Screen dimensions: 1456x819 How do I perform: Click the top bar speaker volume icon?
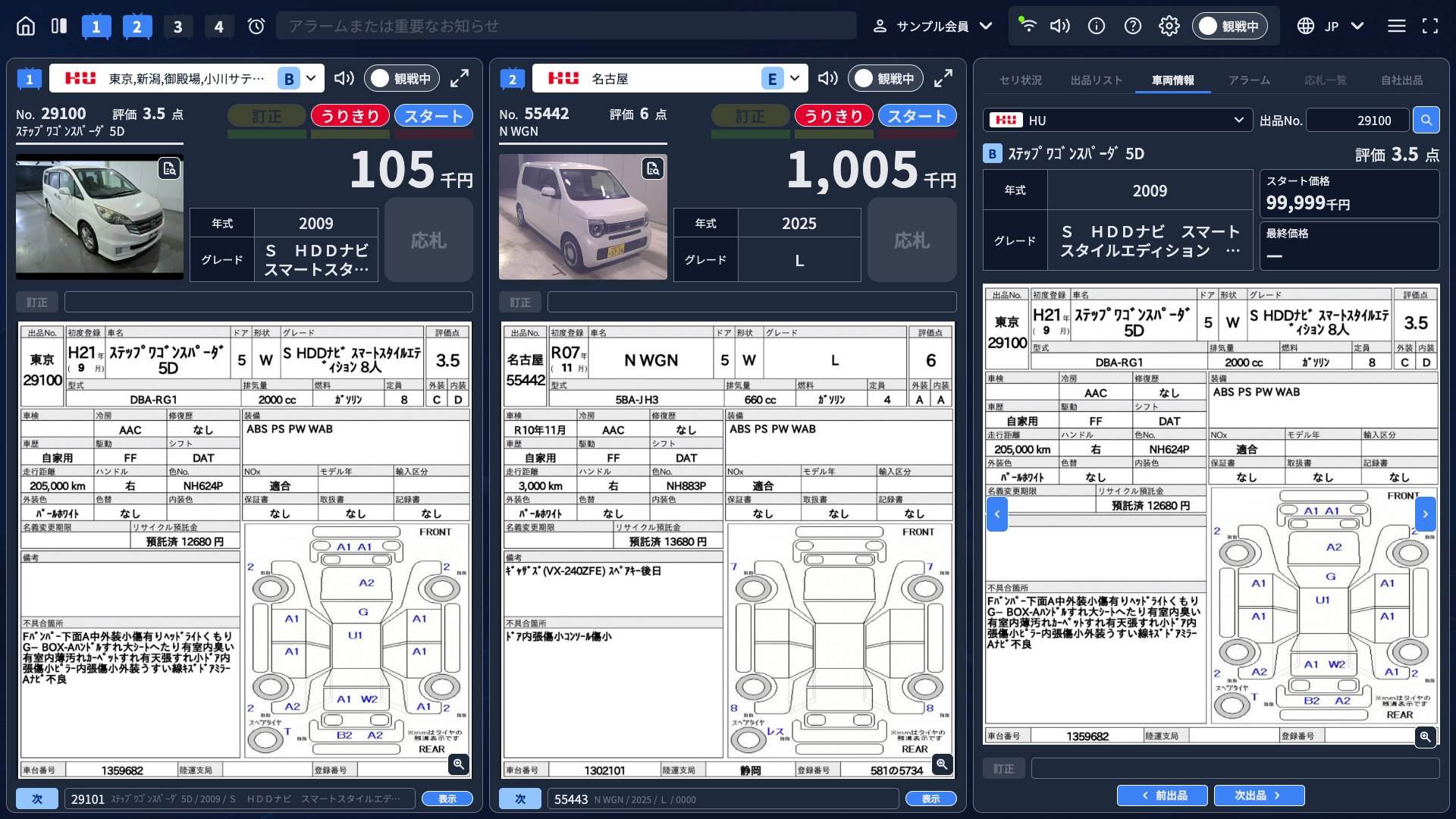pyautogui.click(x=1060, y=27)
